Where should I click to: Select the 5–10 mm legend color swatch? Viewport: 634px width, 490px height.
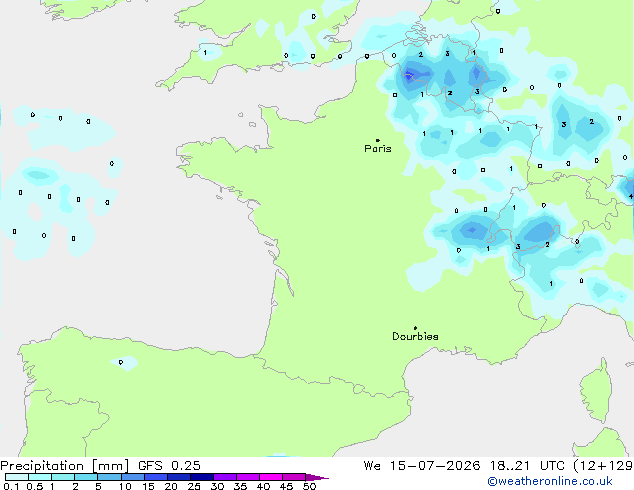pyautogui.click(x=109, y=477)
